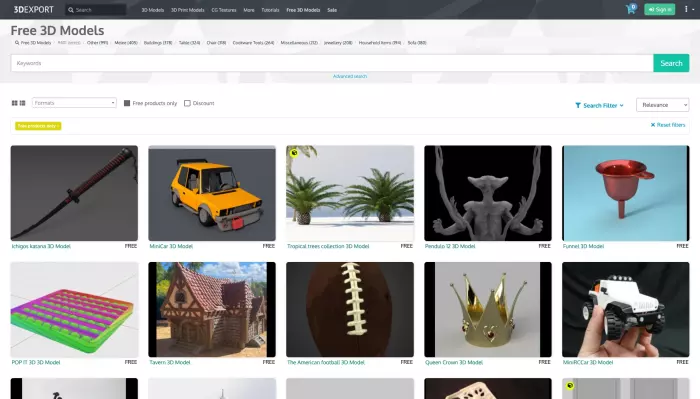700x399 pixels.
Task: Open the Tropical trees collection thumbnail
Action: tap(350, 193)
